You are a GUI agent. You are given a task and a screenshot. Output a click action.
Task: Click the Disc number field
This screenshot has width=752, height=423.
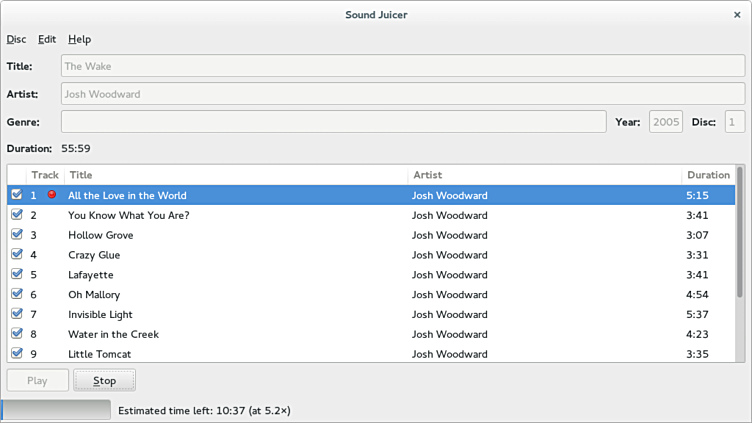[x=734, y=122]
